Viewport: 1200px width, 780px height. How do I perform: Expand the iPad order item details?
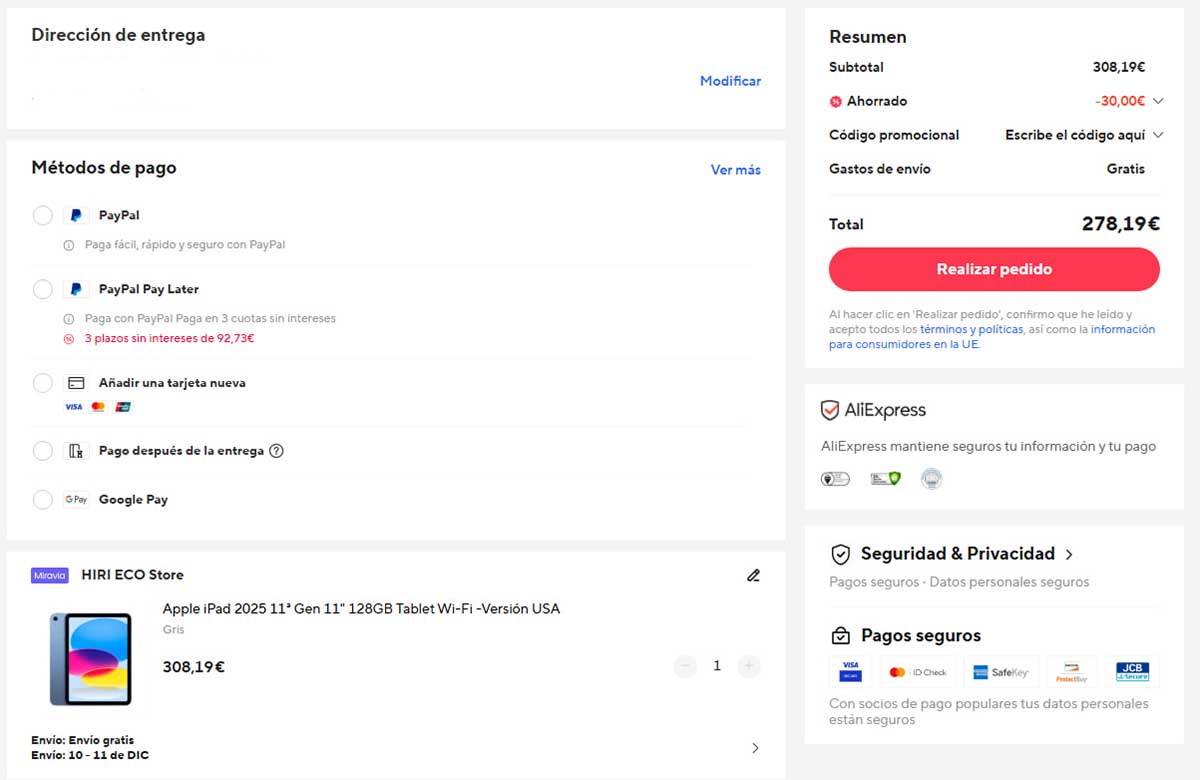pos(757,747)
